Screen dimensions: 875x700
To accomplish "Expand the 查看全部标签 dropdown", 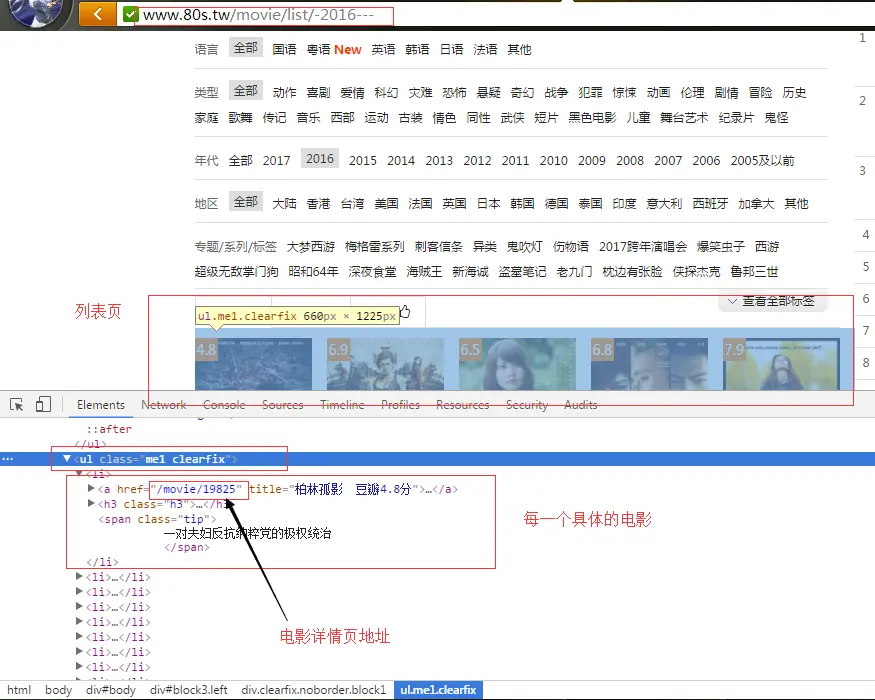I will pos(772,301).
